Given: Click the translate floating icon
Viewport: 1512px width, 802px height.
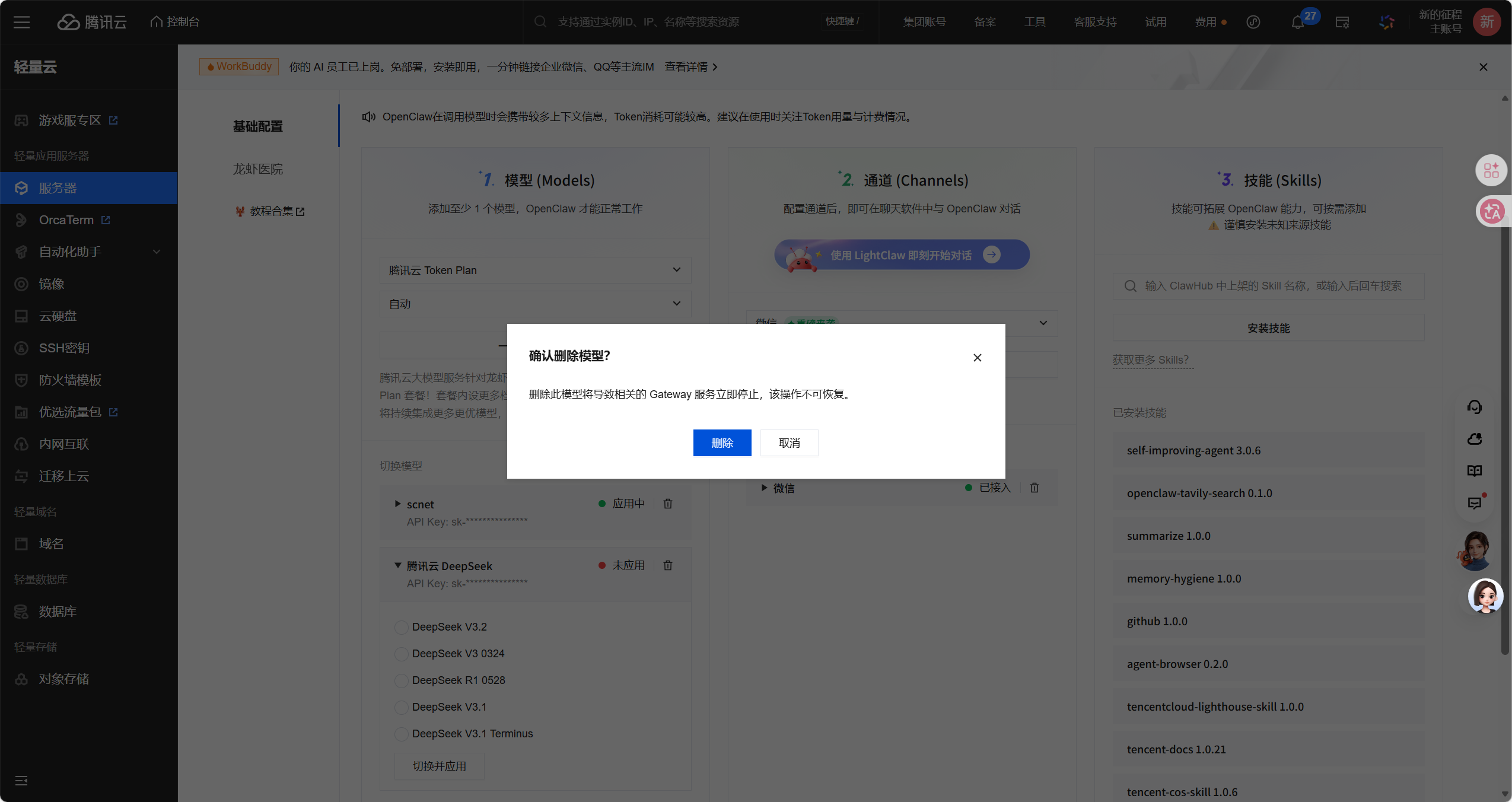Looking at the screenshot, I should 1491,211.
